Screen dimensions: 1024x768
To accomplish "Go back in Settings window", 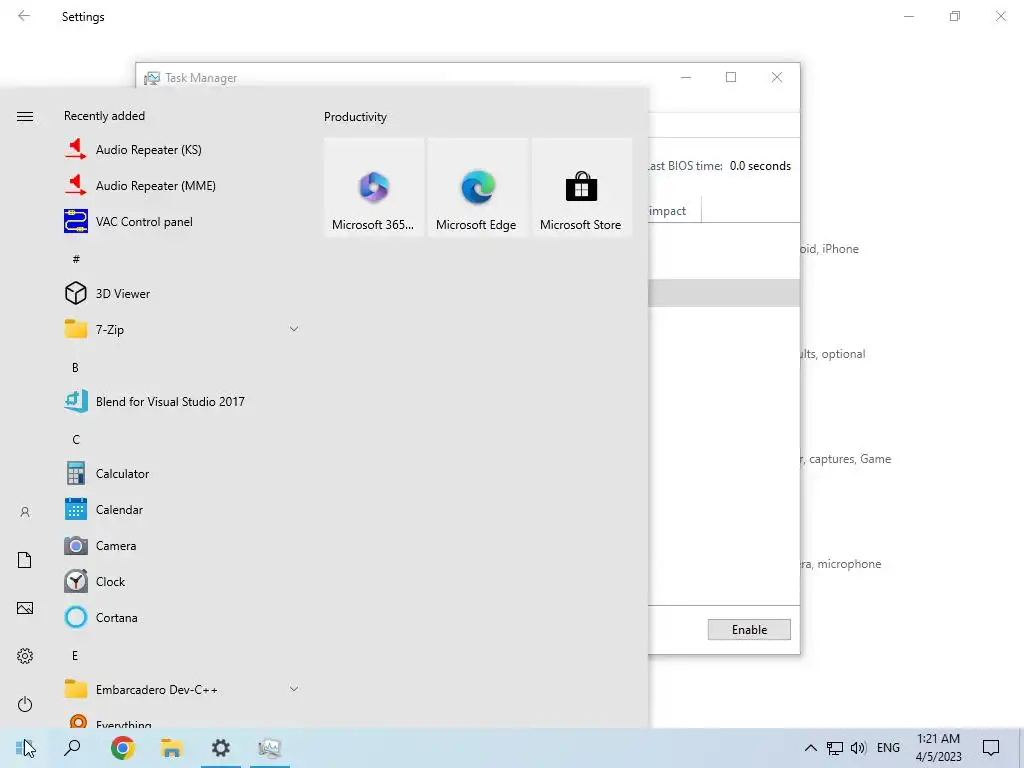I will pos(24,16).
